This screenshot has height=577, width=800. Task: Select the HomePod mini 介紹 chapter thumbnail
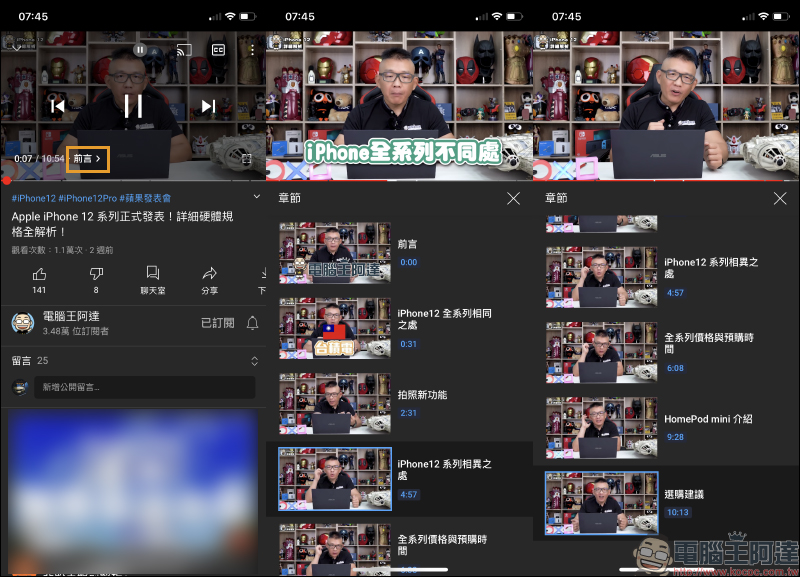(602, 428)
